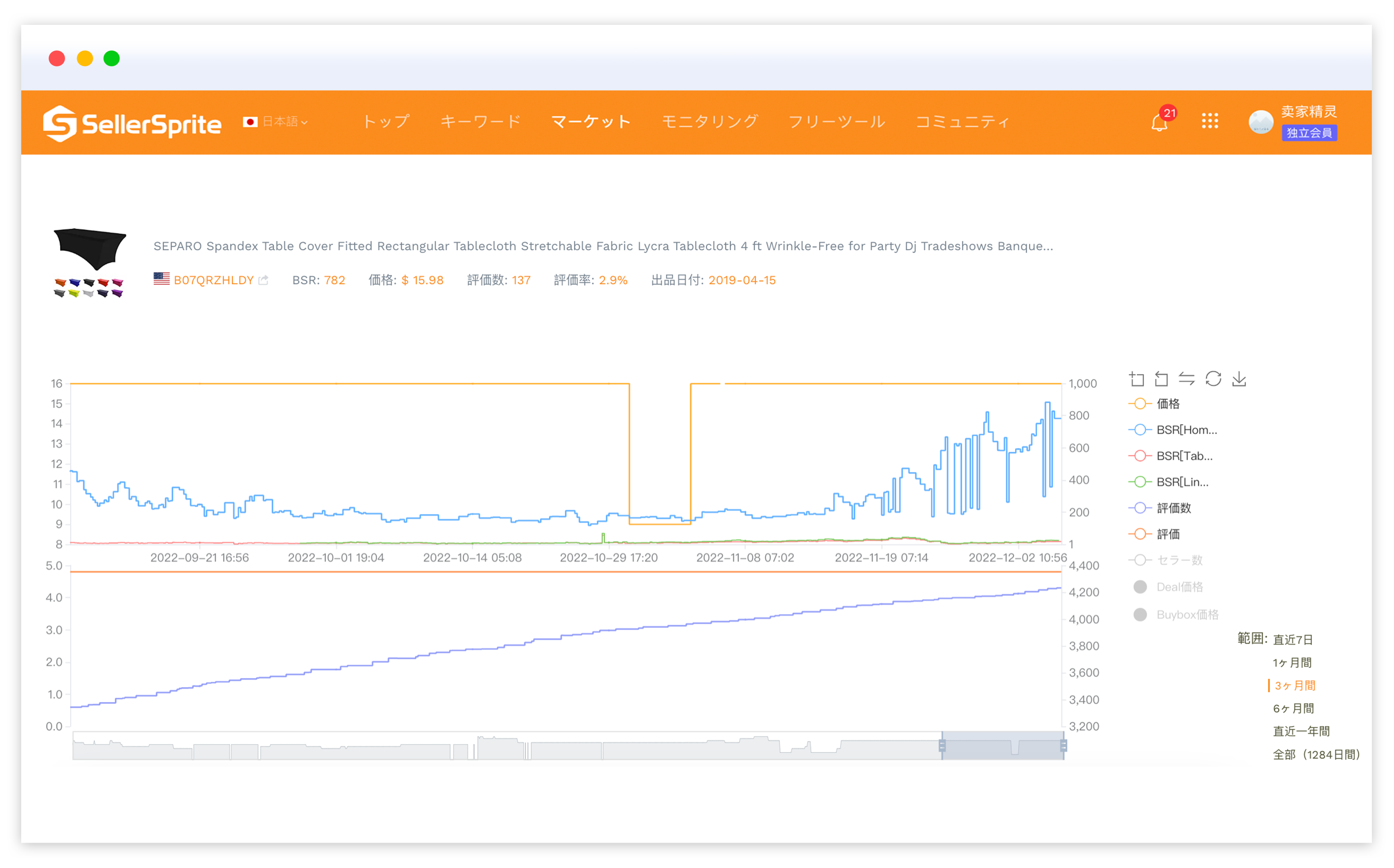The image size is (1394, 868).
Task: Click the macOS green maximize button
Action: tap(112, 59)
